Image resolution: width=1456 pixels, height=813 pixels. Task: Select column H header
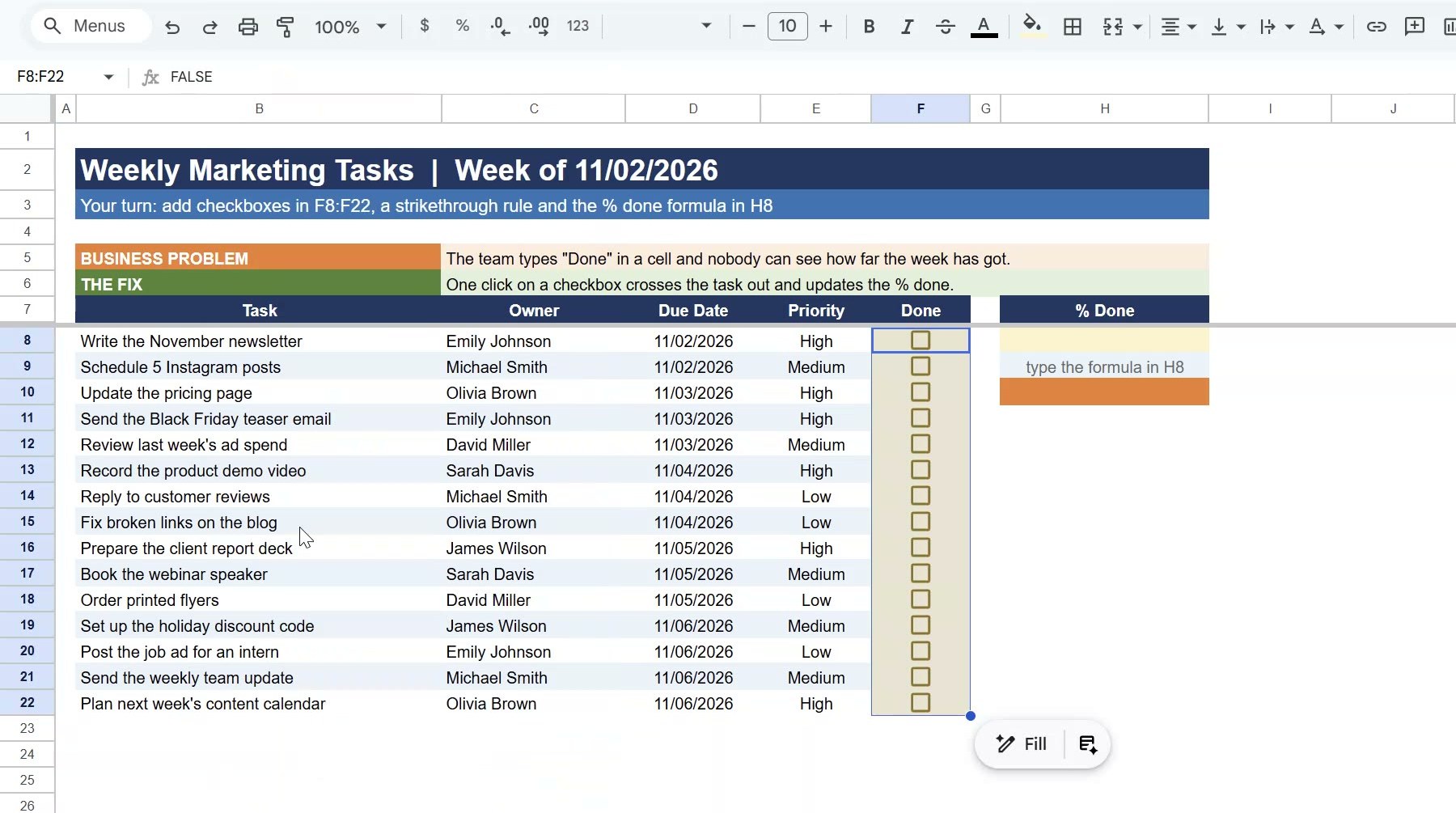1104,108
